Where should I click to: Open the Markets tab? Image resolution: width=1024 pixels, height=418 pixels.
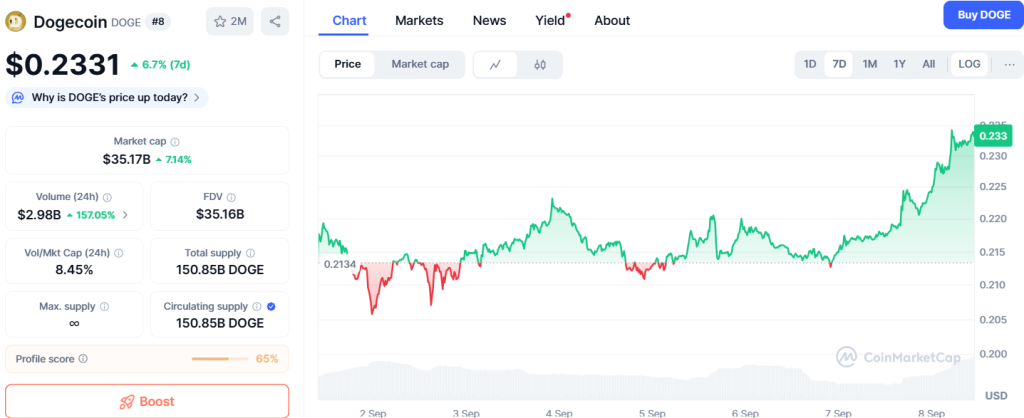tap(419, 20)
